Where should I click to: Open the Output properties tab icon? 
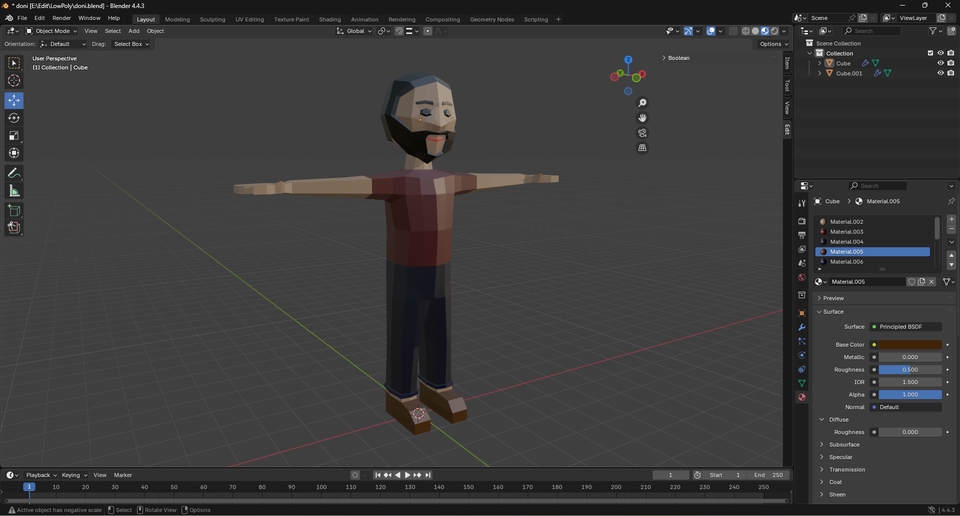(801, 235)
